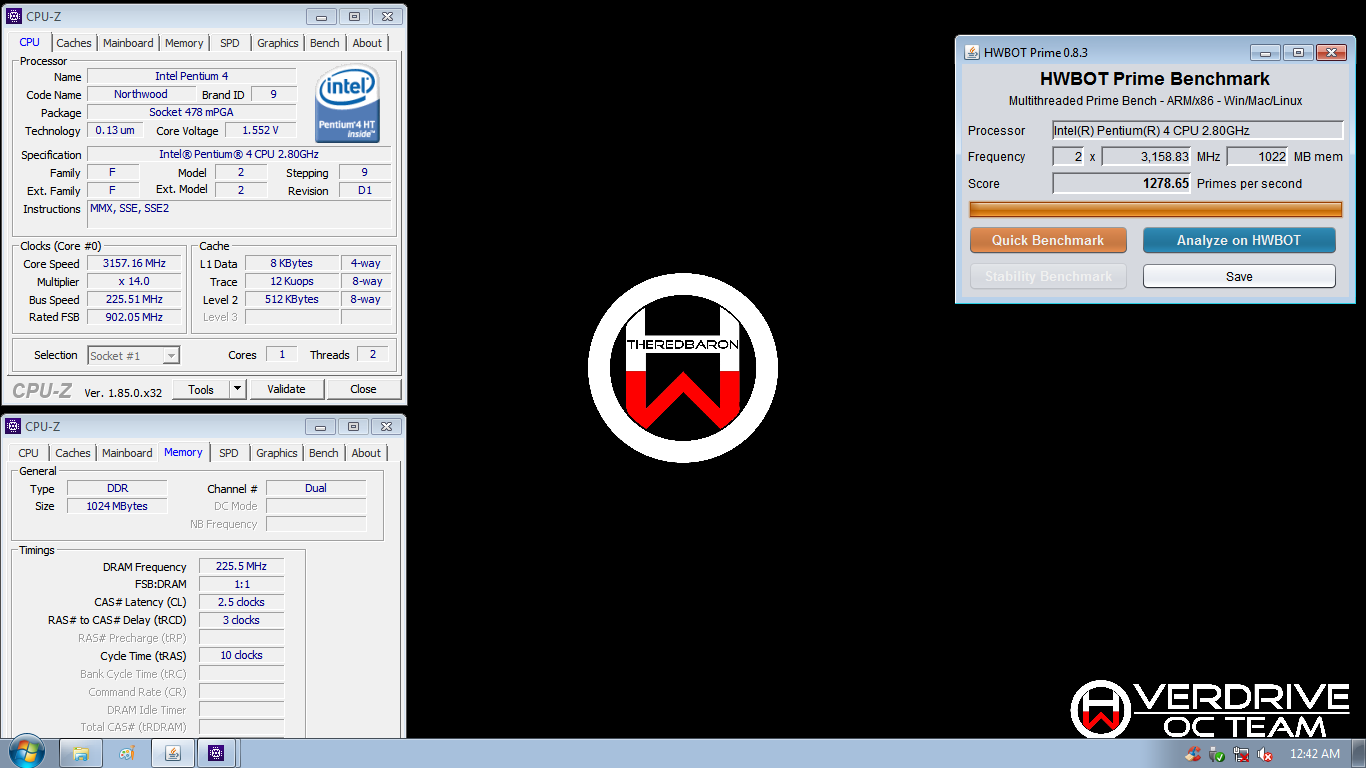Click the CPU-Z title bar icon of the processor window
This screenshot has height=768, width=1366.
(x=14, y=16)
